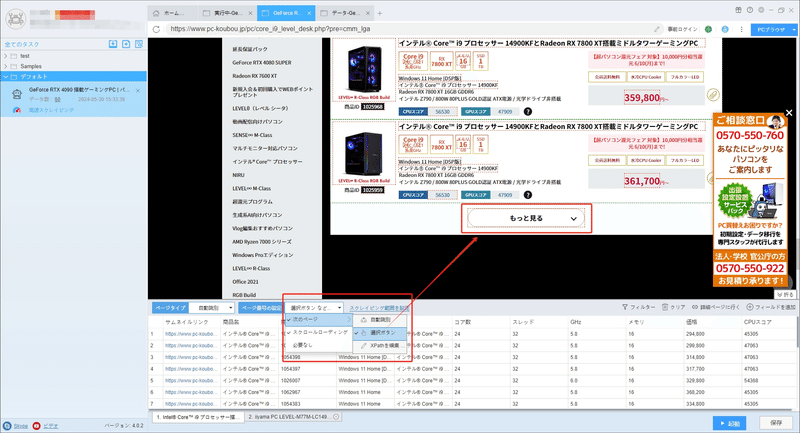Viewport: 800px width, 433px height.
Task: Expand the test folder in task tree
Action: [6, 56]
